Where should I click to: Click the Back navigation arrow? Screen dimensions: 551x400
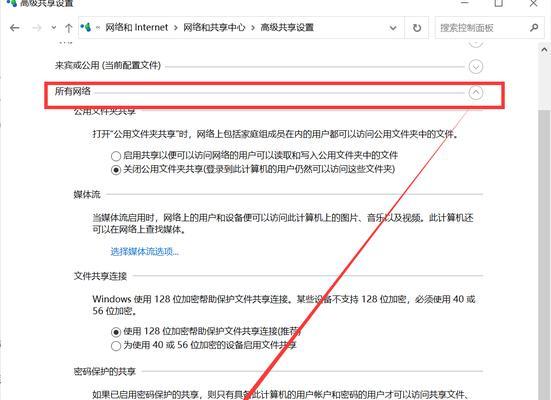coord(14,28)
